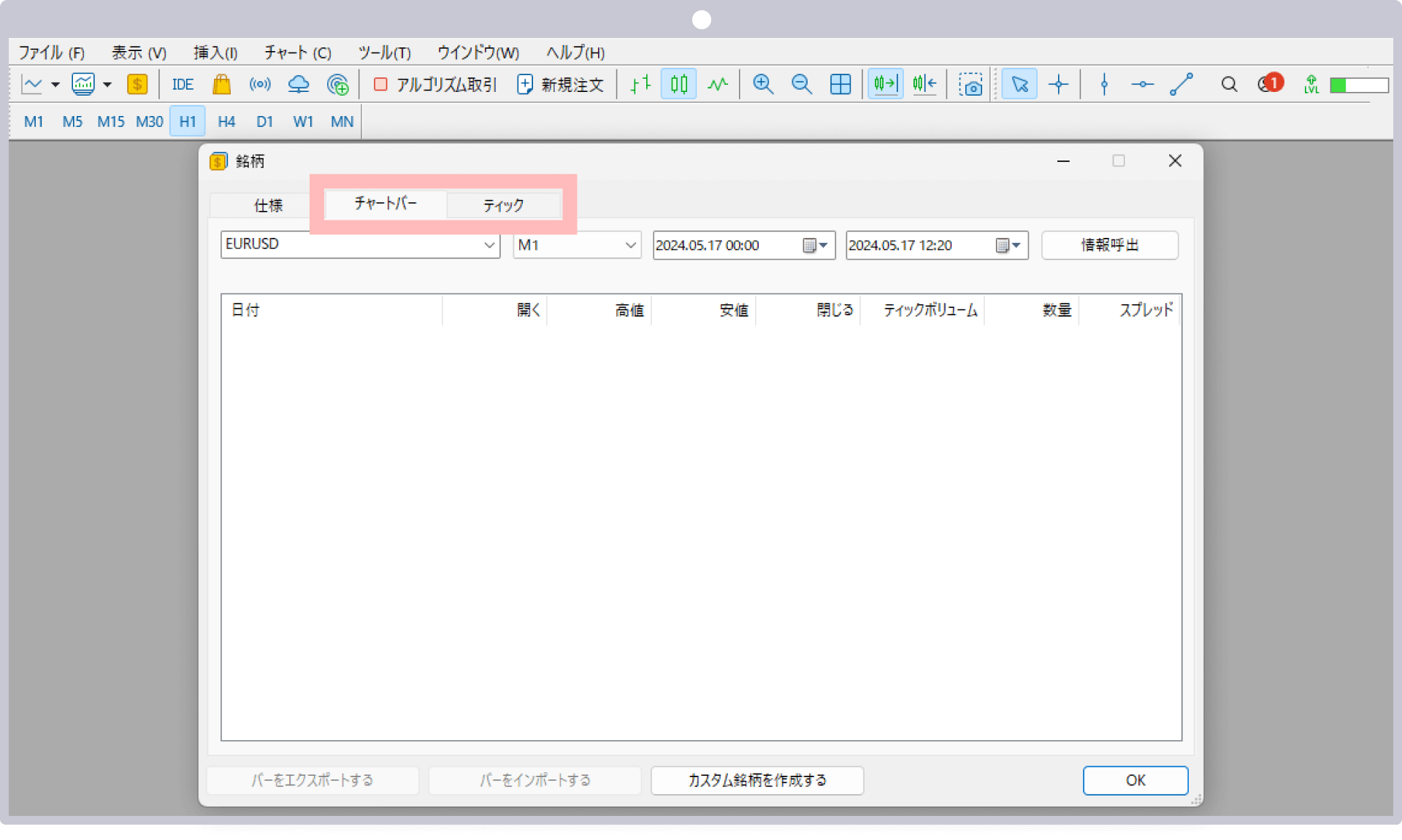Viewport: 1402px width, 840px height.
Task: Expand the profiles dropdown arrow
Action: coord(107,85)
